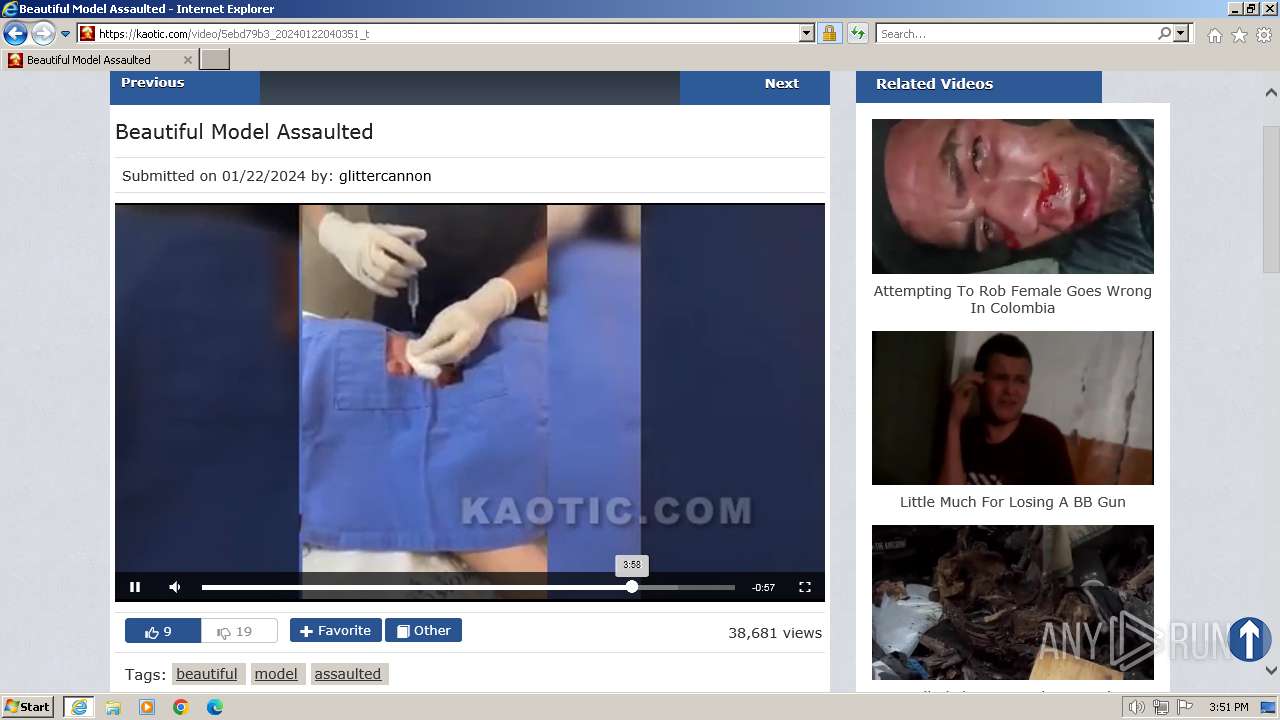Pause the video playback
The width and height of the screenshot is (1280, 720).
(135, 587)
